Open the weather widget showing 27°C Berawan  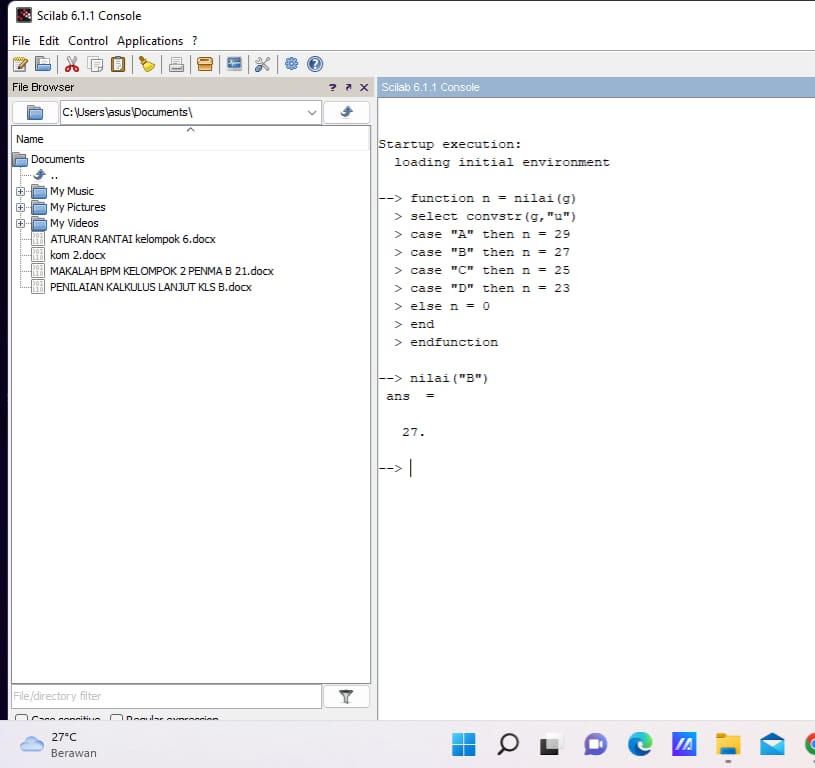[x=58, y=745]
